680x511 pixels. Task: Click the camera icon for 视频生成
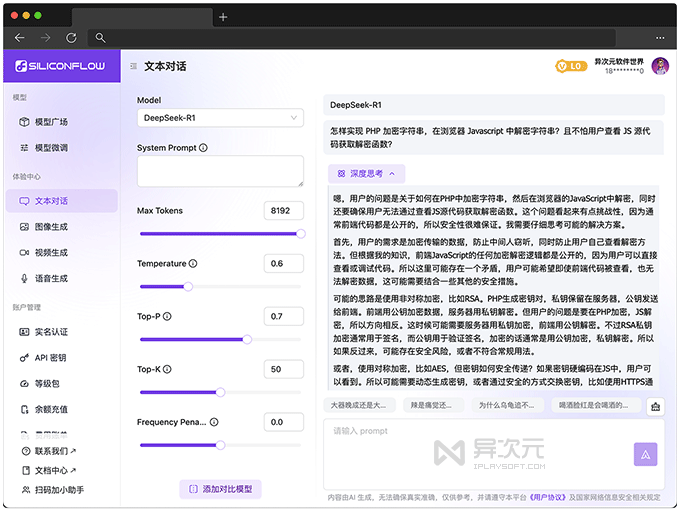24,252
